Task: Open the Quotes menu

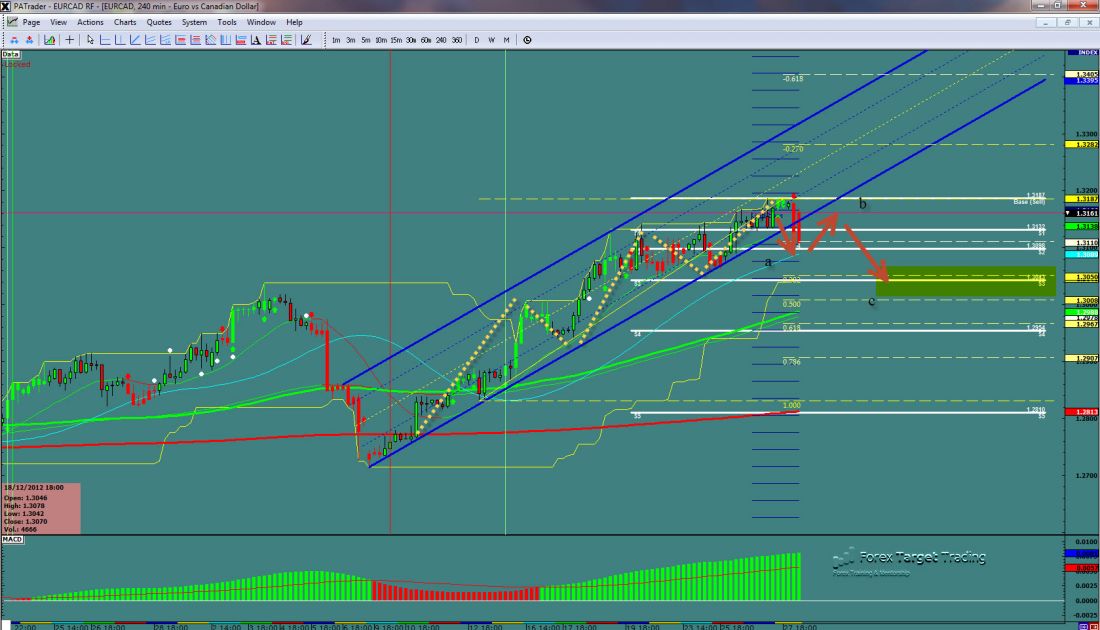Action: [x=158, y=21]
